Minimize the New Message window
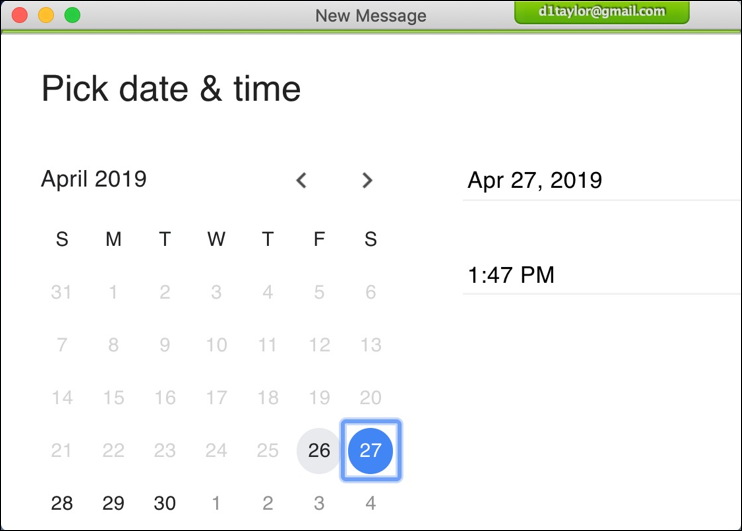The height and width of the screenshot is (531, 742). [45, 15]
